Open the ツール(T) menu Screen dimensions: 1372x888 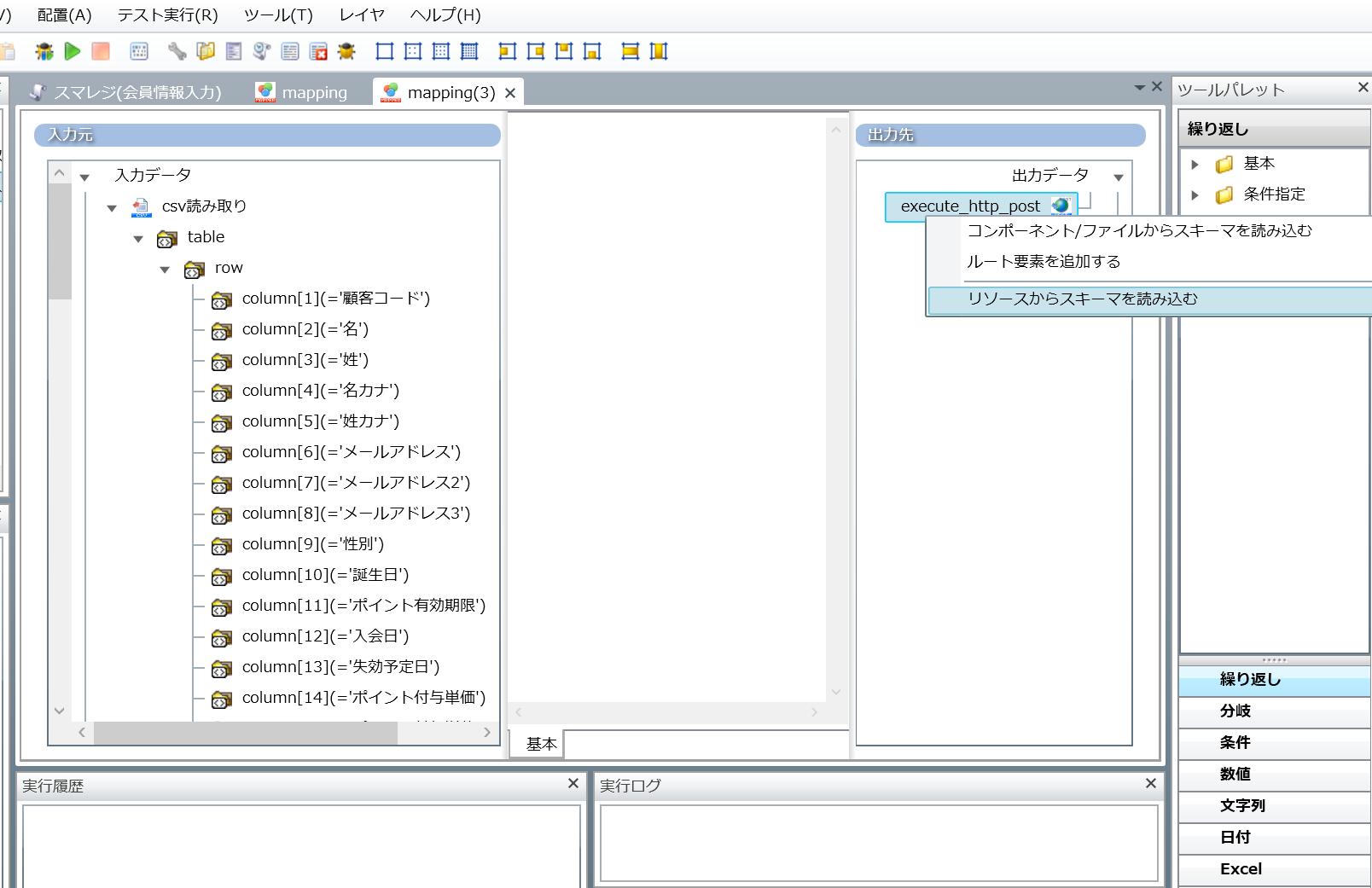point(278,15)
